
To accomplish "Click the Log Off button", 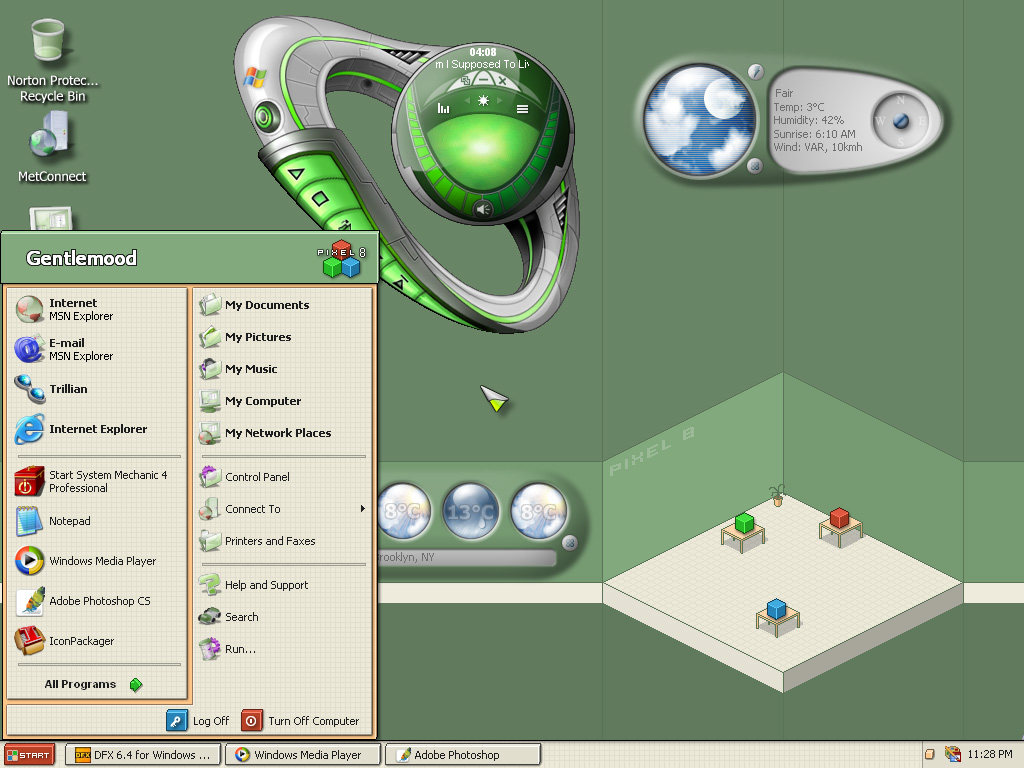I will [198, 720].
